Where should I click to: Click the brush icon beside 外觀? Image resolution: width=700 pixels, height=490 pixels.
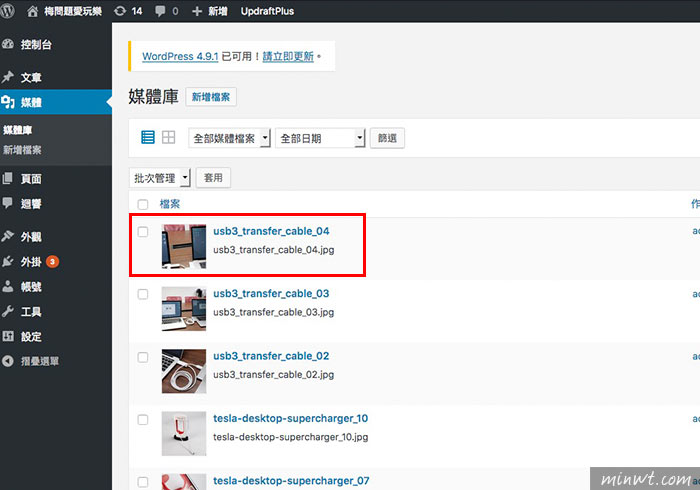pos(8,236)
